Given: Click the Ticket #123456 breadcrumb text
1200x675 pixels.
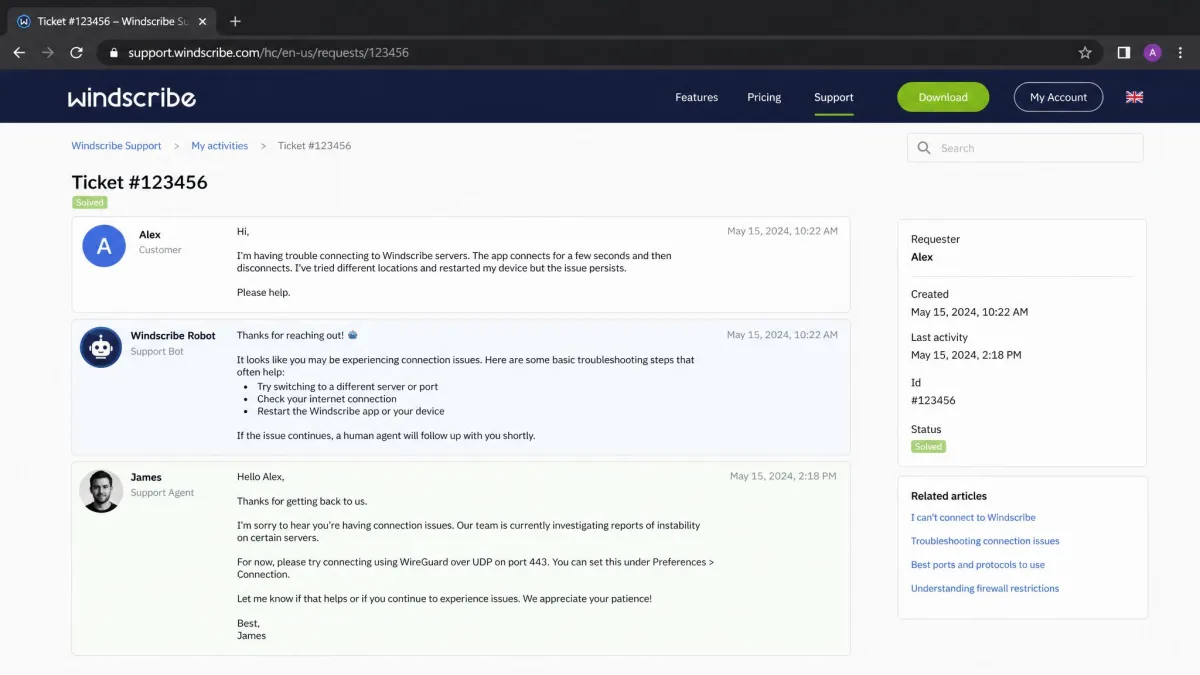Looking at the screenshot, I should click(x=314, y=146).
